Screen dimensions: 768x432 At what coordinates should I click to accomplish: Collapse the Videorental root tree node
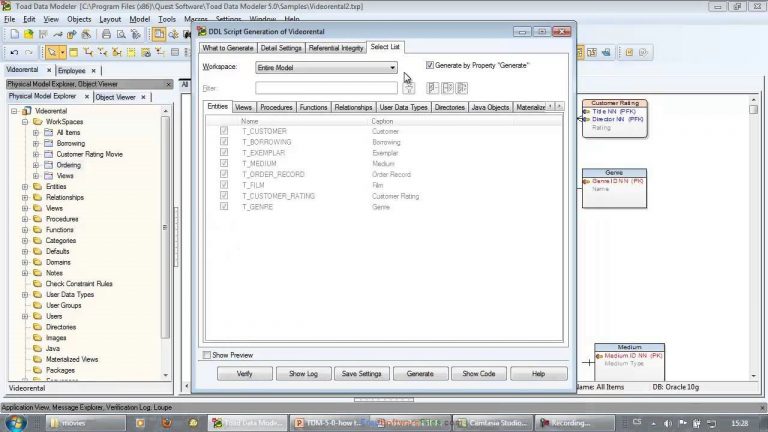pyautogui.click(x=14, y=111)
